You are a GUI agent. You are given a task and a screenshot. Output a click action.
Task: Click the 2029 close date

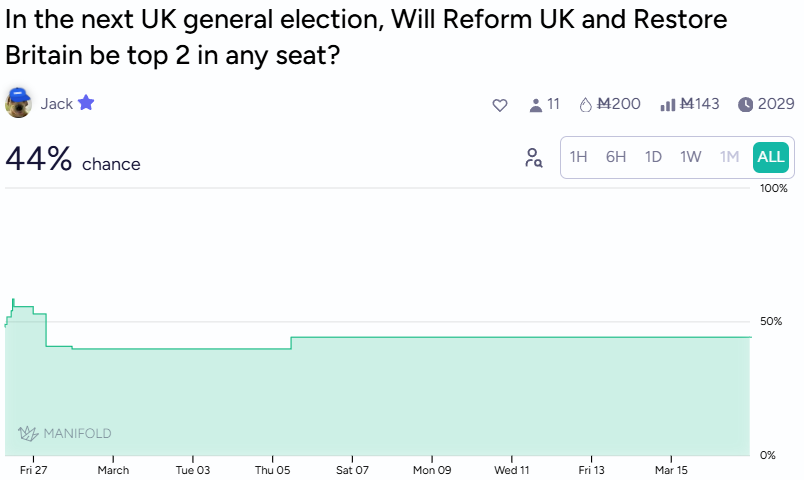776,104
